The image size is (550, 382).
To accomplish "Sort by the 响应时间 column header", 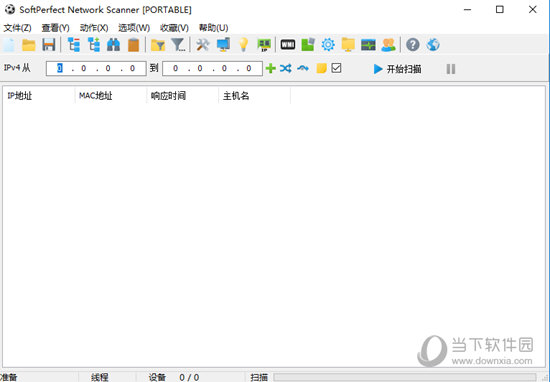I will [182, 96].
